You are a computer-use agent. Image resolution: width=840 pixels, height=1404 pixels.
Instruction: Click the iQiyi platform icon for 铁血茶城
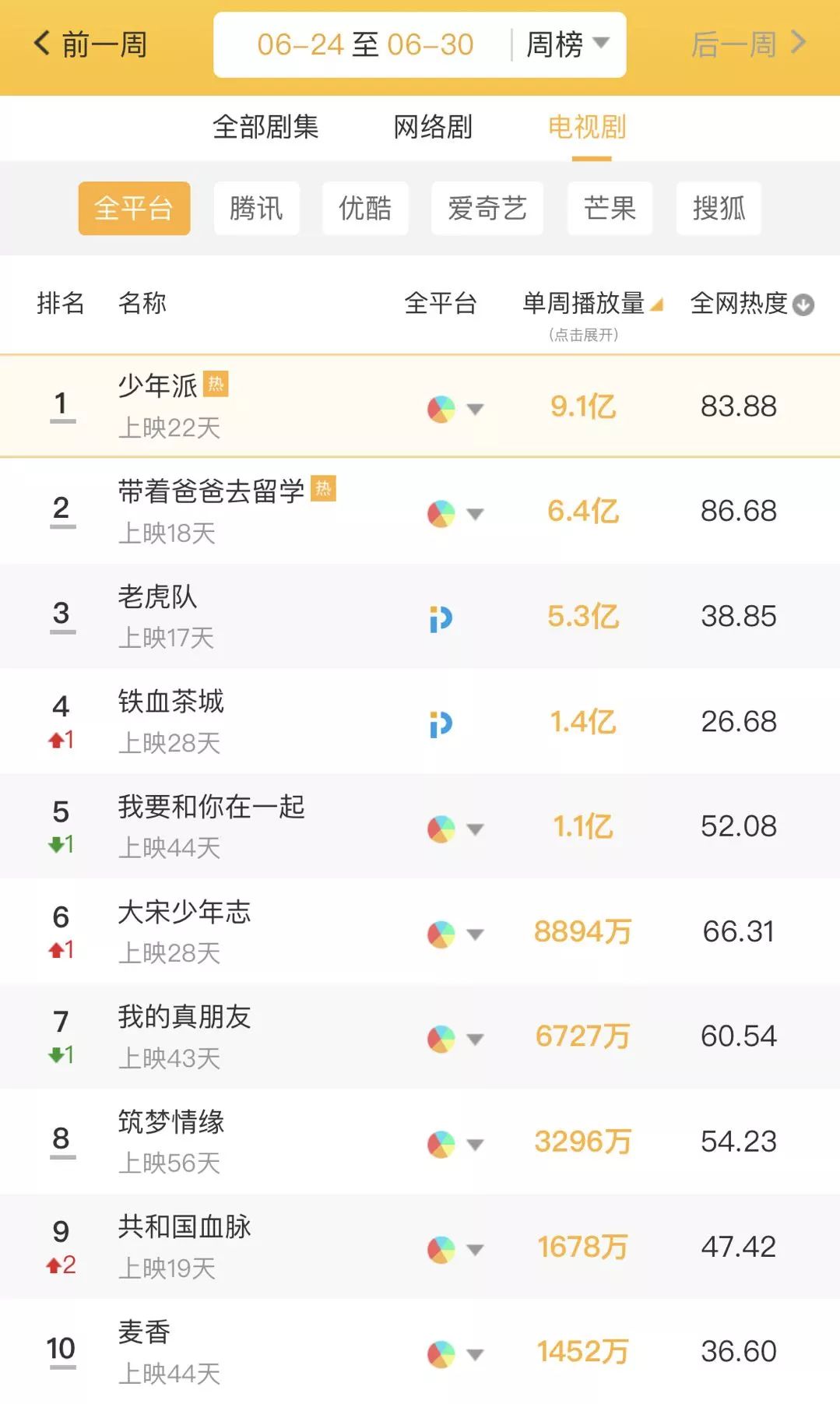(x=441, y=724)
